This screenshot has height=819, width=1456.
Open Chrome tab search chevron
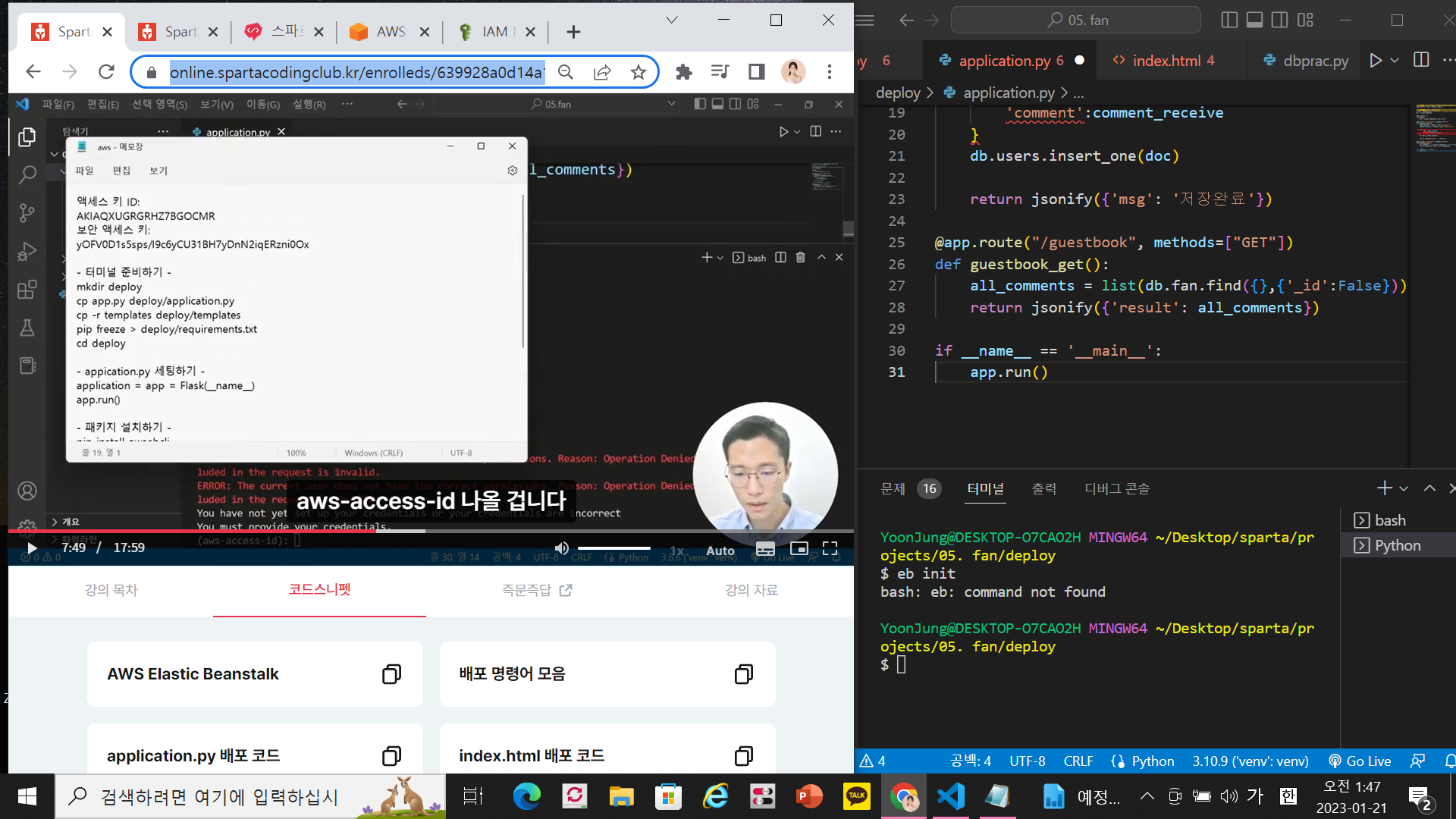point(672,20)
